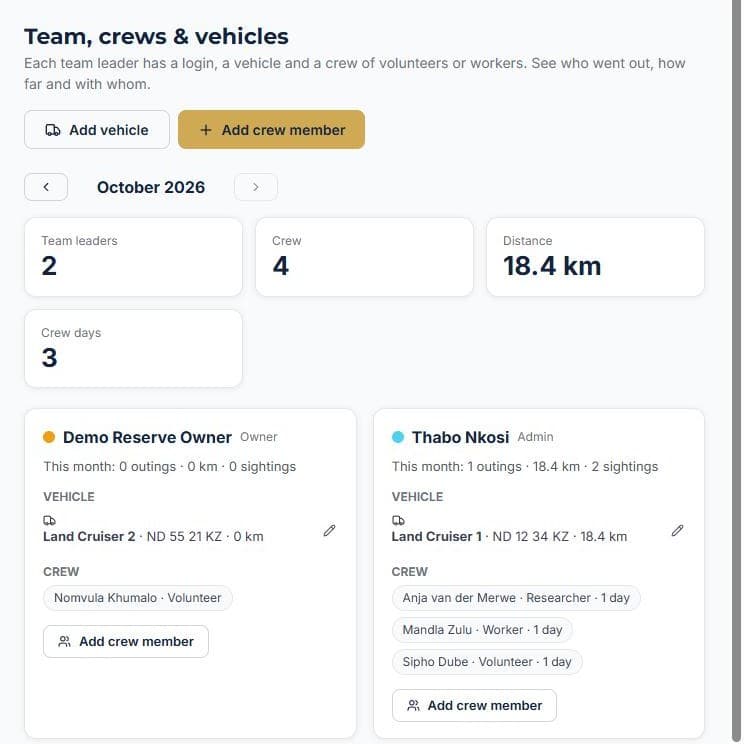Add crew member to Thabo Nkosi

(x=474, y=706)
